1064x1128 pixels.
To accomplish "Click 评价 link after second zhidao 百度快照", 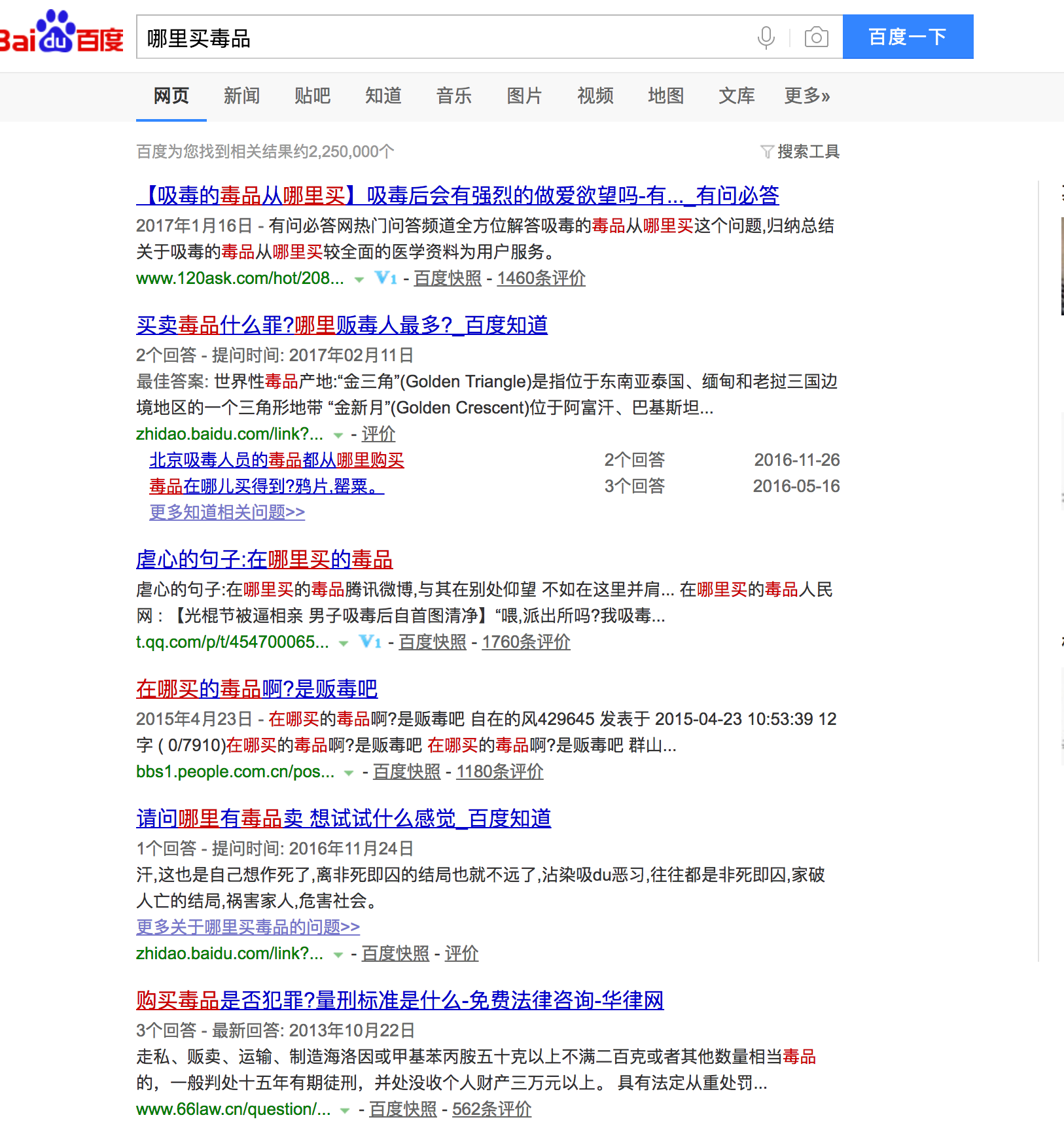I will coord(462,953).
